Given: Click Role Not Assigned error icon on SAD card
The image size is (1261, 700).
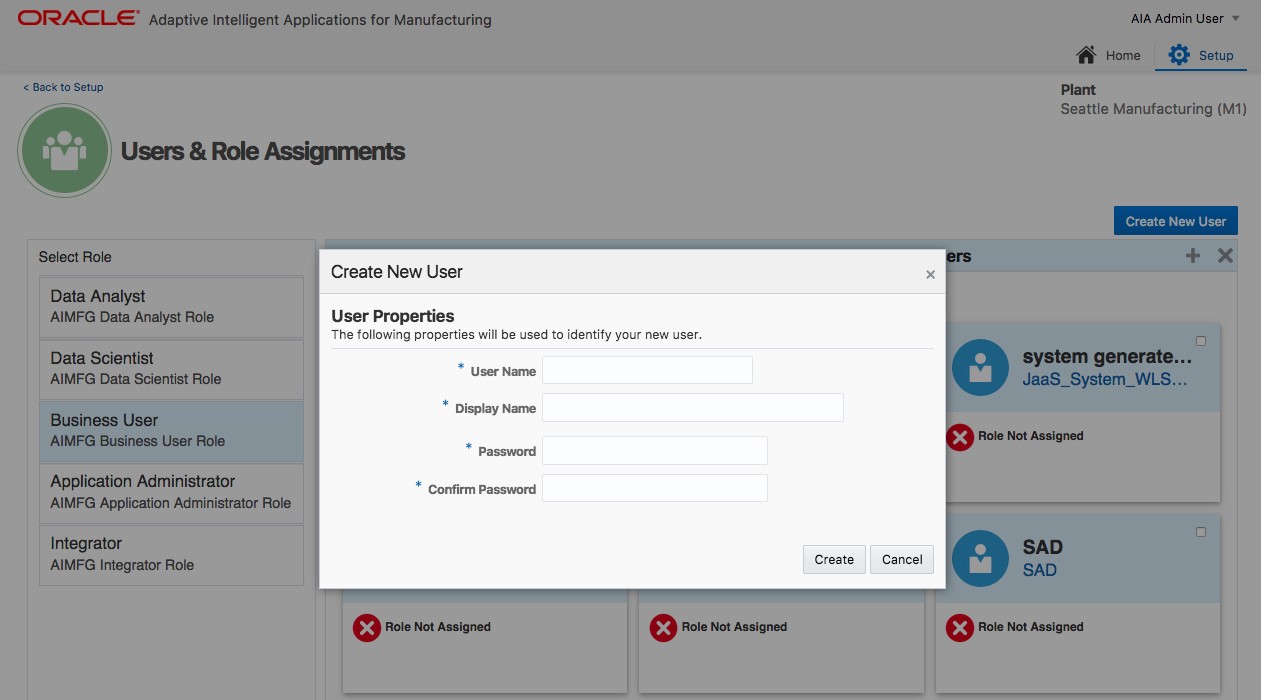Looking at the screenshot, I should click(x=959, y=627).
